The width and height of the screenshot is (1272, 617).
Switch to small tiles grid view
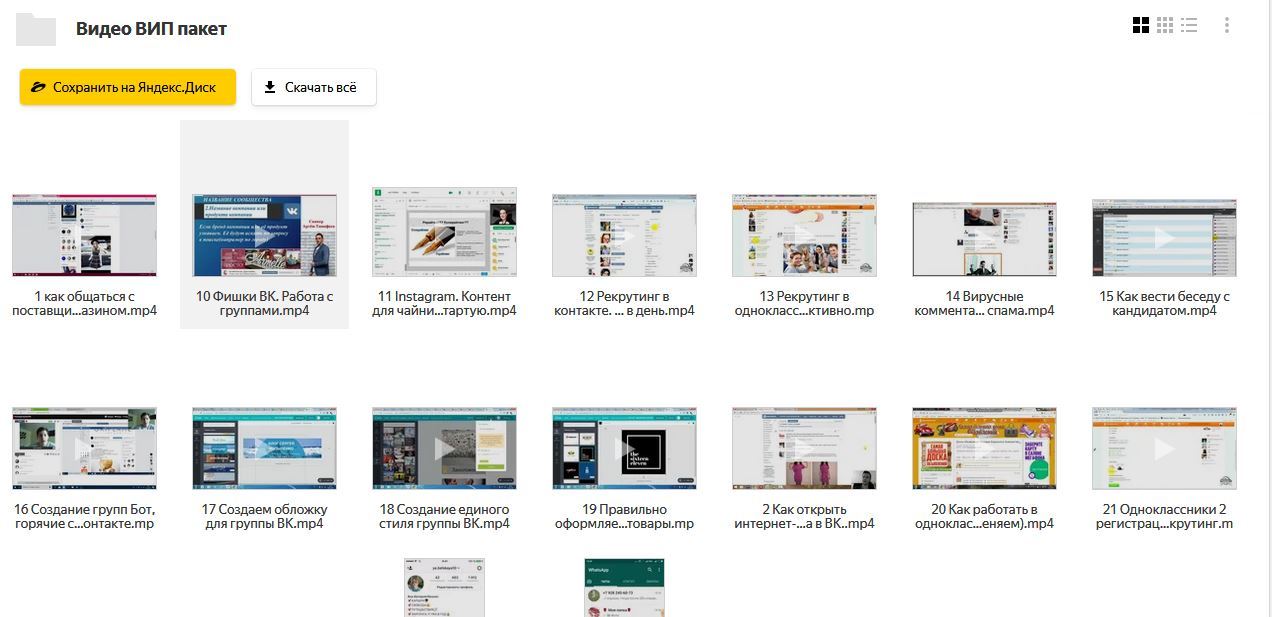coord(1165,26)
